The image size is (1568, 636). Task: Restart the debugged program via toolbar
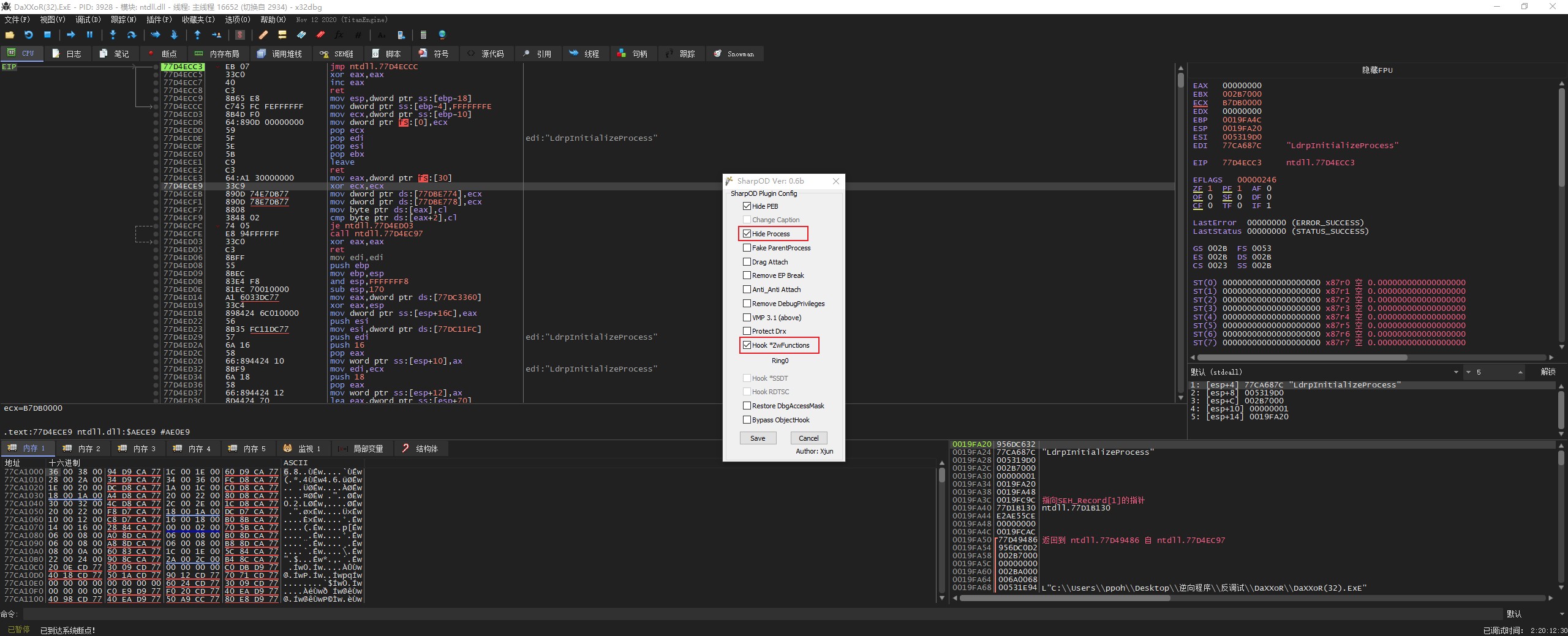coord(28,35)
